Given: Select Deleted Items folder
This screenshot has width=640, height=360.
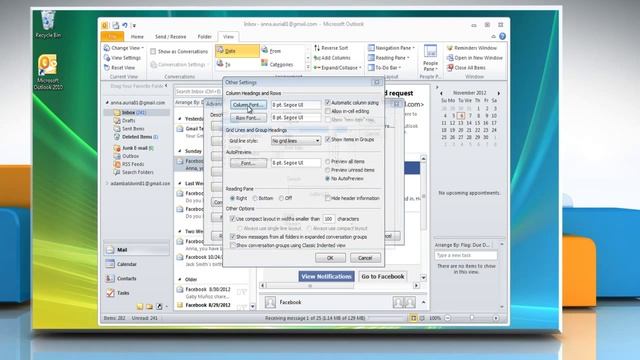Looking at the screenshot, I should pos(136,137).
